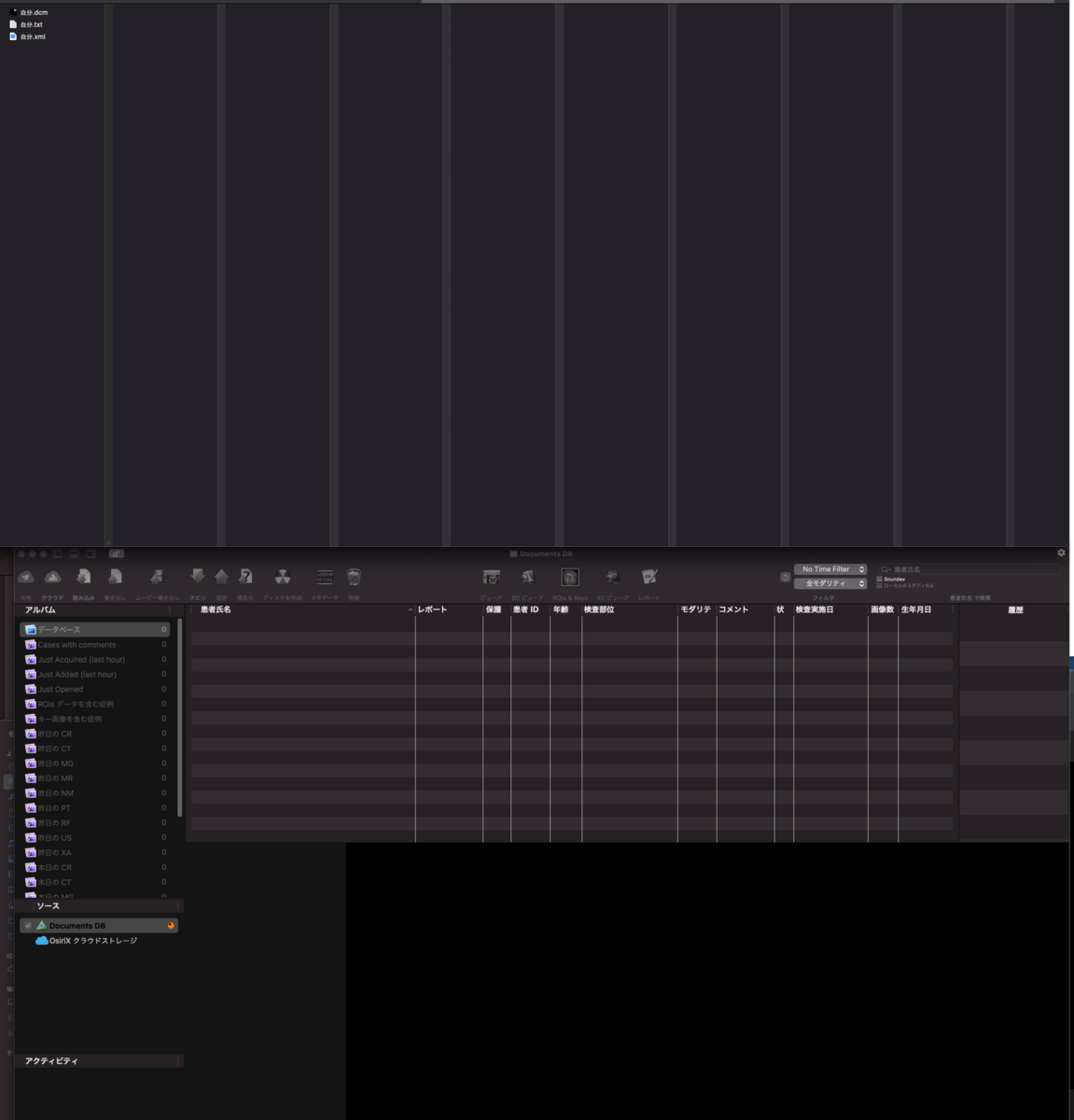Select the Just Opened album
This screenshot has height=1120, width=1074.
pos(94,690)
